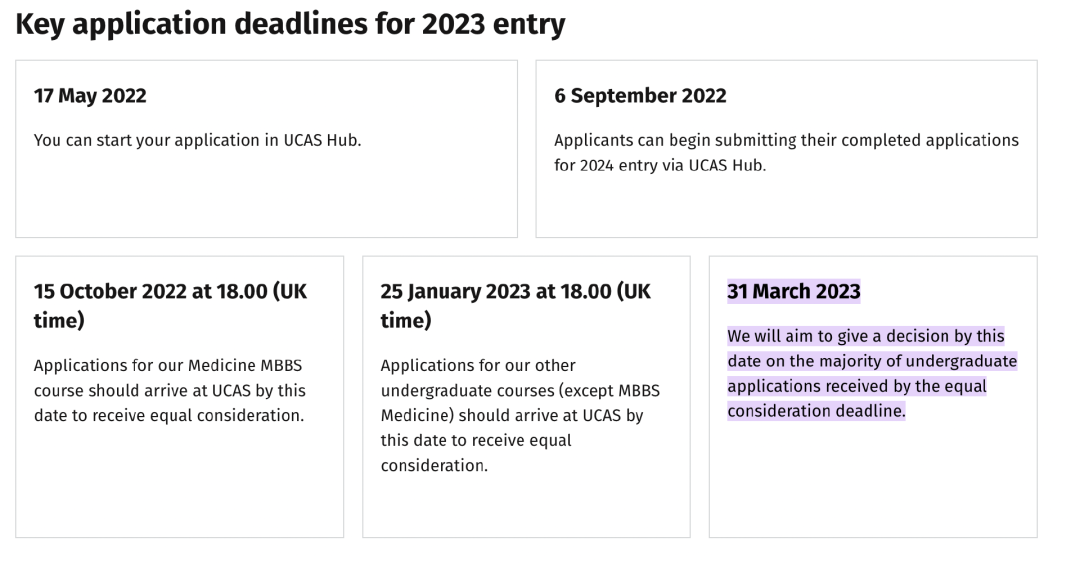1080x568 pixels.
Task: Click the text about submitting completed applications via UCAS Hub
Action: click(786, 153)
